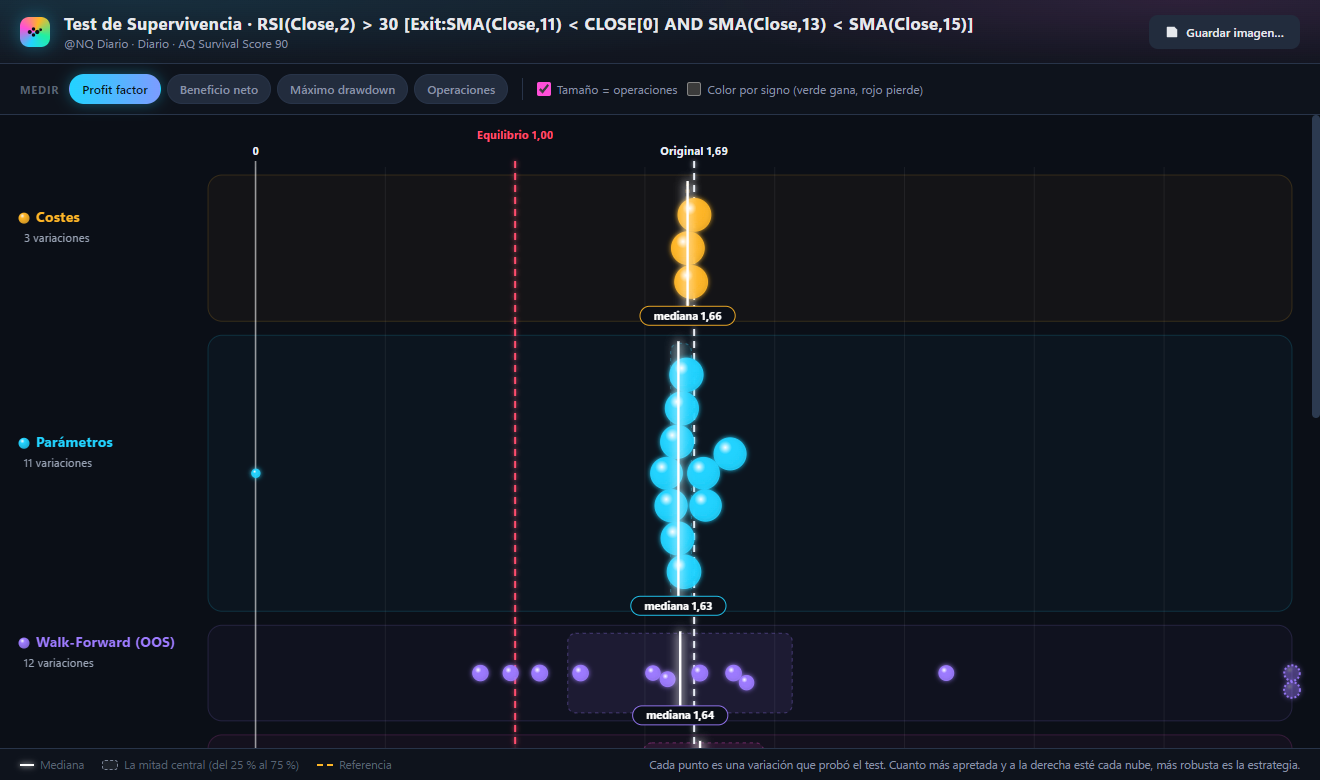Uncheck the Tamaño = operaciones checkbox
The width and height of the screenshot is (1320, 780).
(544, 89)
